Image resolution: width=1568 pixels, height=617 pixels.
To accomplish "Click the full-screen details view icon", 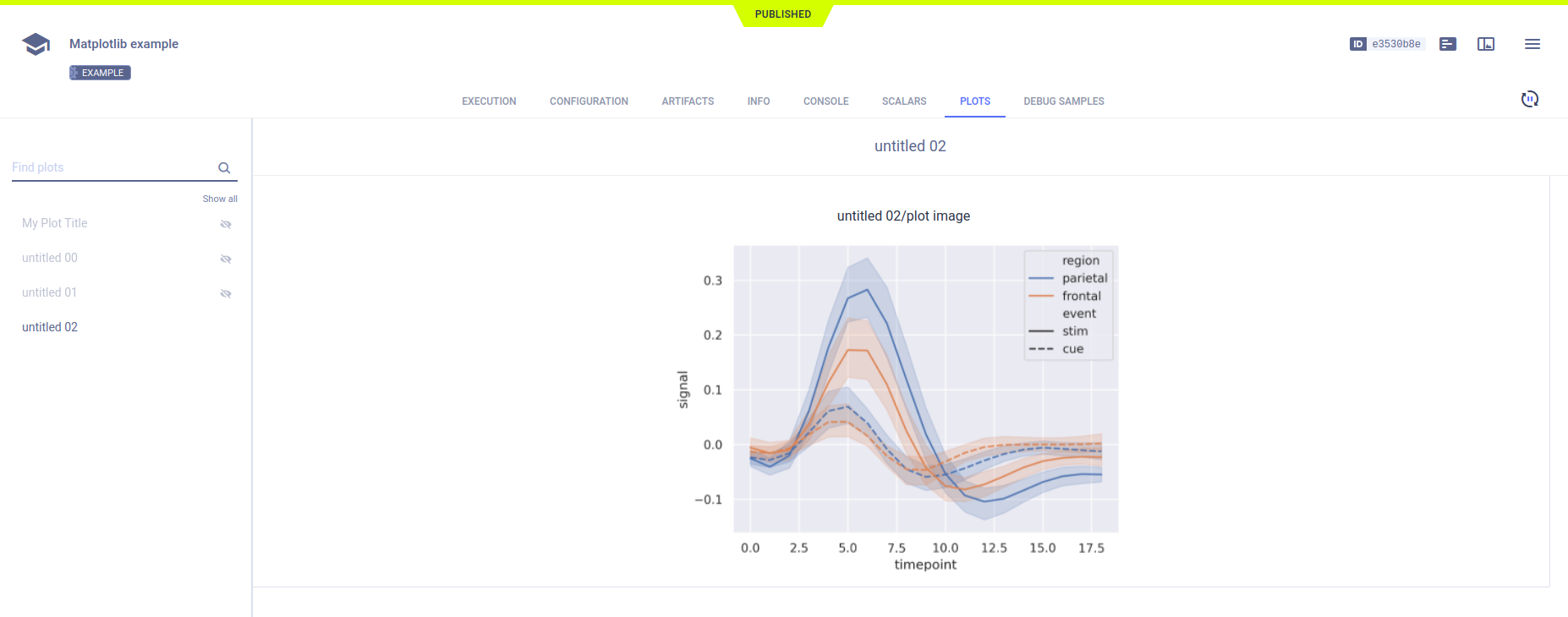I will [1486, 44].
